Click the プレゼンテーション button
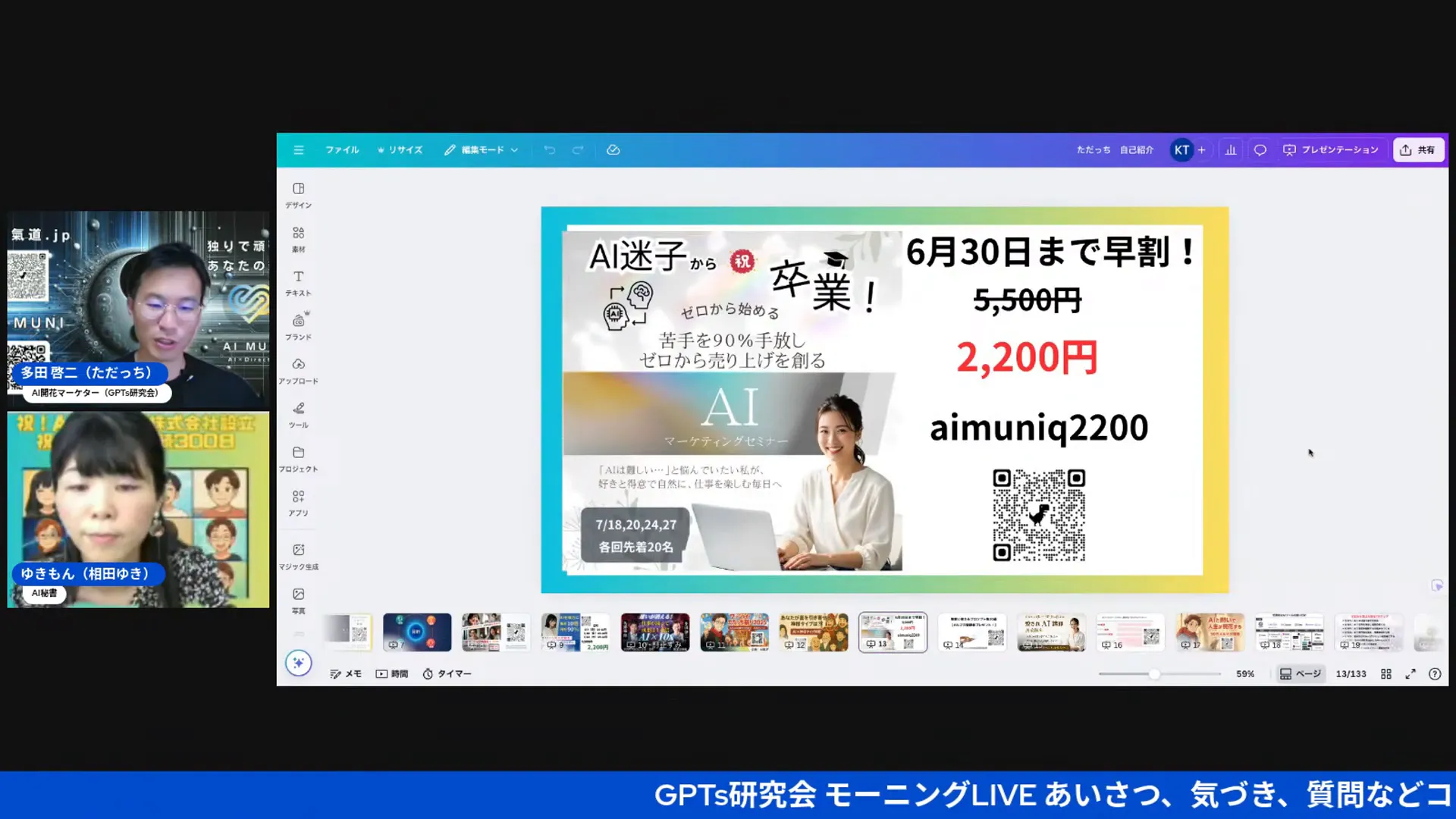1456x819 pixels. click(x=1331, y=150)
